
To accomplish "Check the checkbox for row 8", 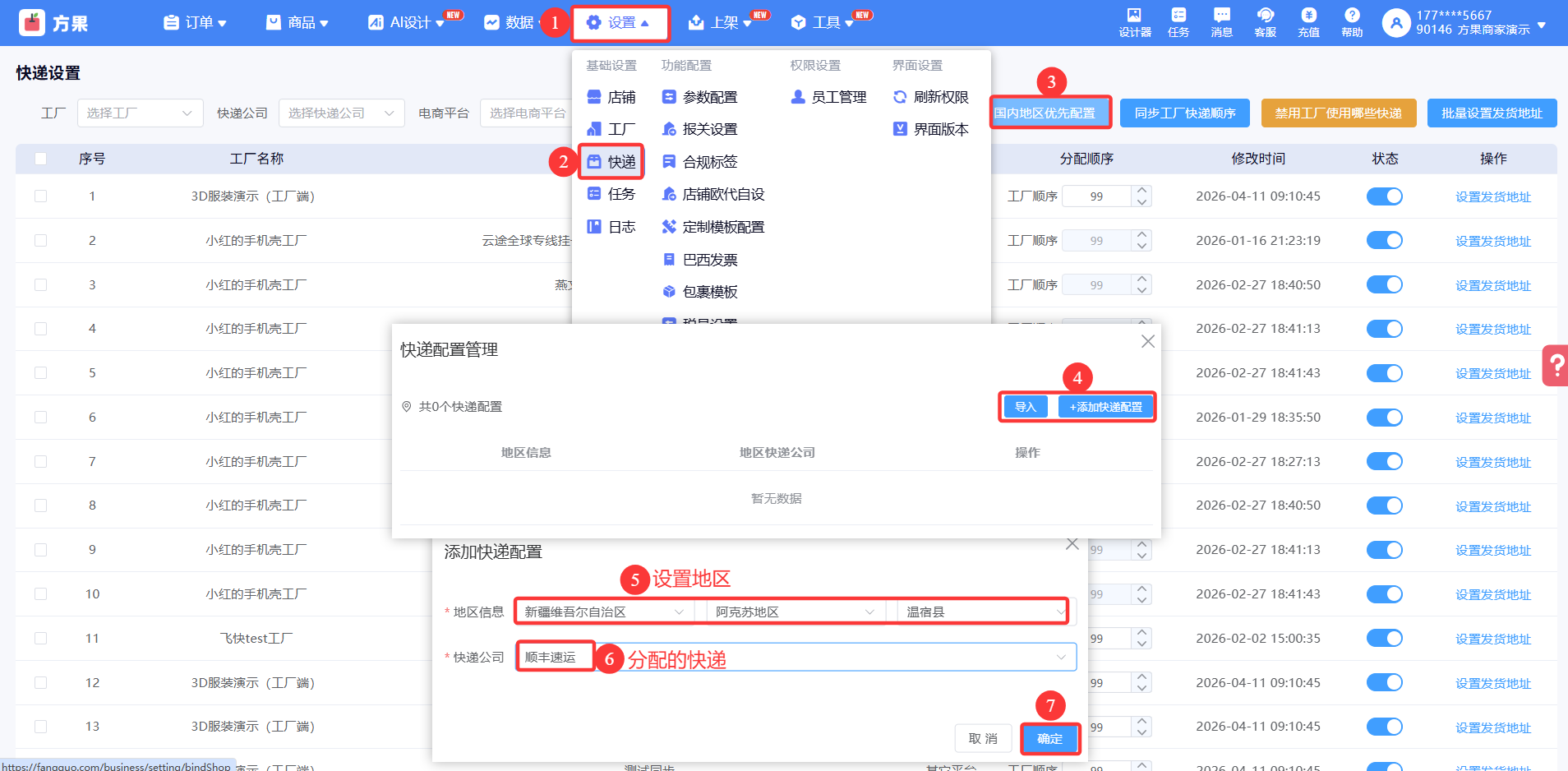I will [x=40, y=506].
